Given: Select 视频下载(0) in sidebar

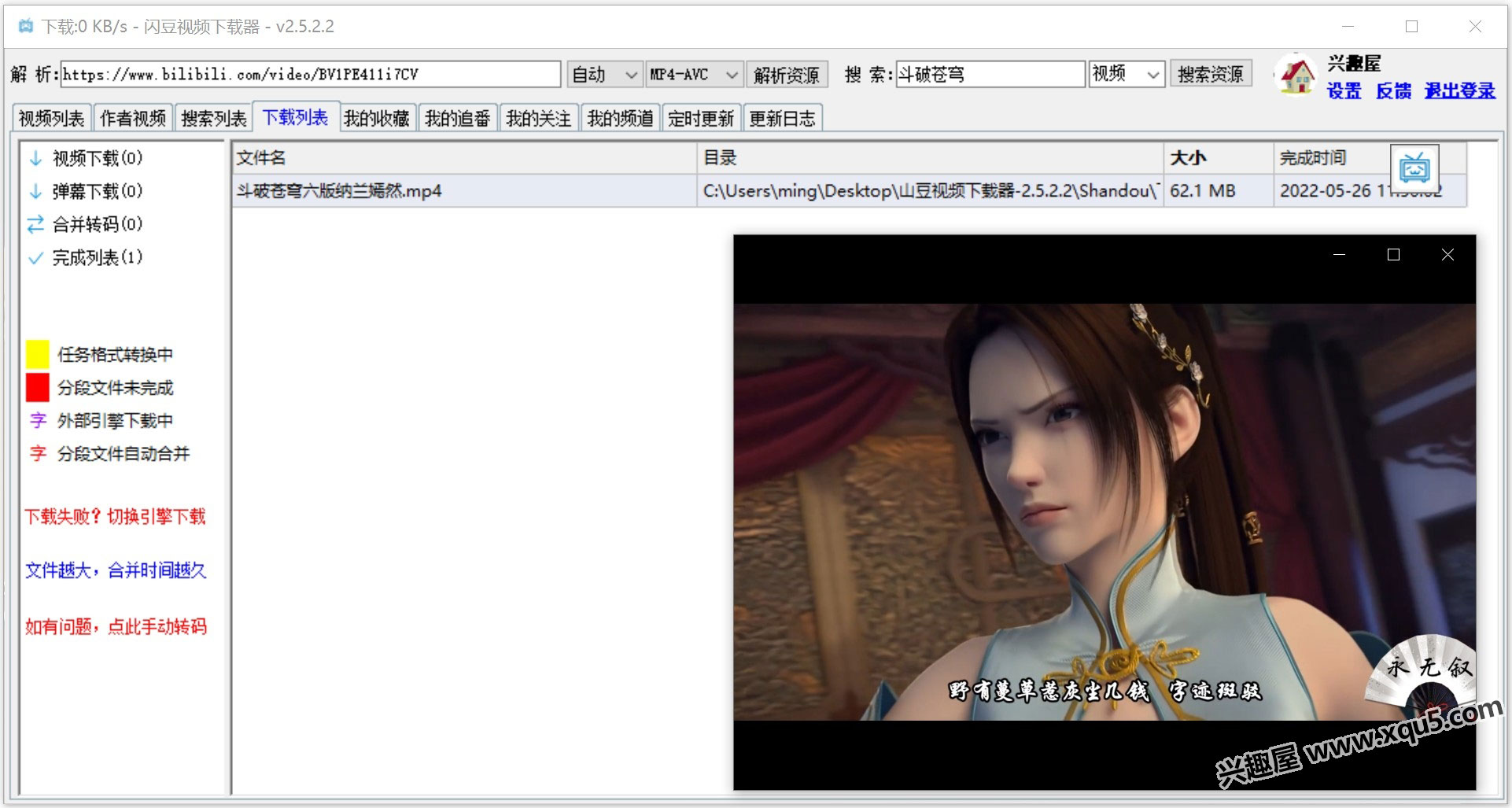Looking at the screenshot, I should pos(98,158).
